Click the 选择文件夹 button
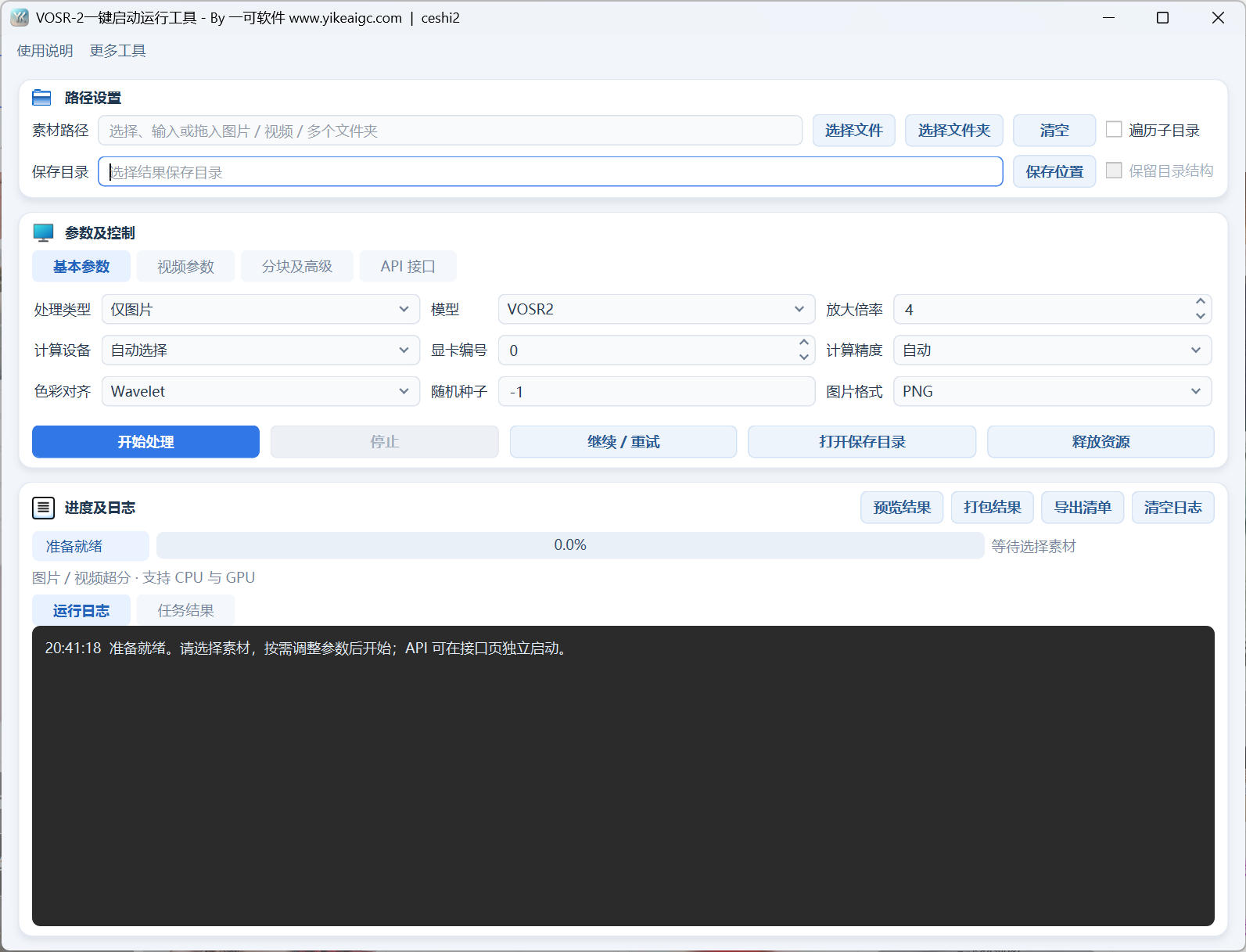The image size is (1246, 952). [954, 131]
